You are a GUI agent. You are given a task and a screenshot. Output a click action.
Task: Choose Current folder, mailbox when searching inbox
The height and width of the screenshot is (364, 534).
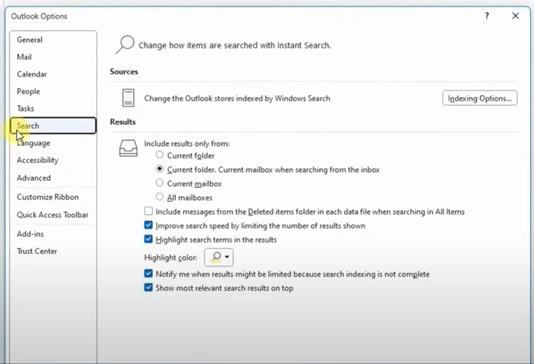point(159,169)
